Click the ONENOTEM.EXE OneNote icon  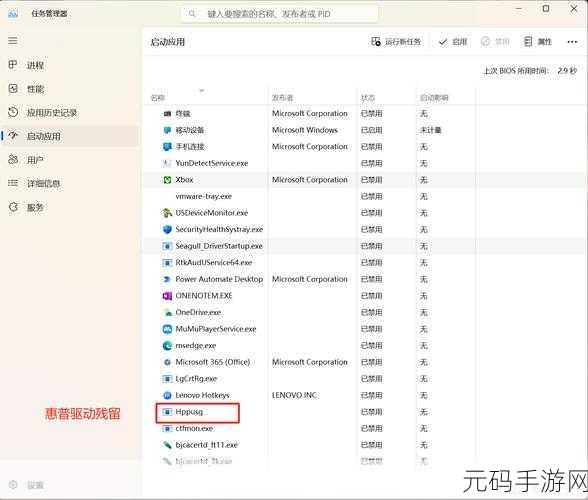click(x=167, y=296)
